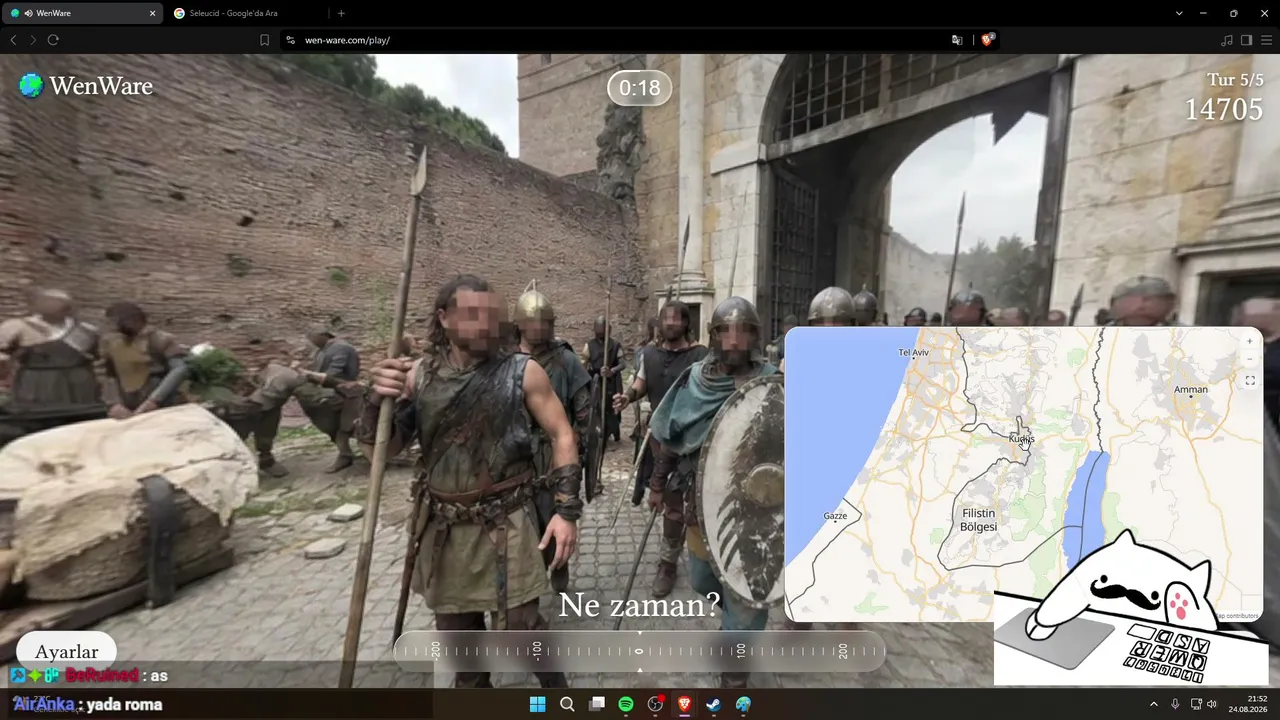
Task: Click the year timeline slider at zero
Action: coord(639,651)
